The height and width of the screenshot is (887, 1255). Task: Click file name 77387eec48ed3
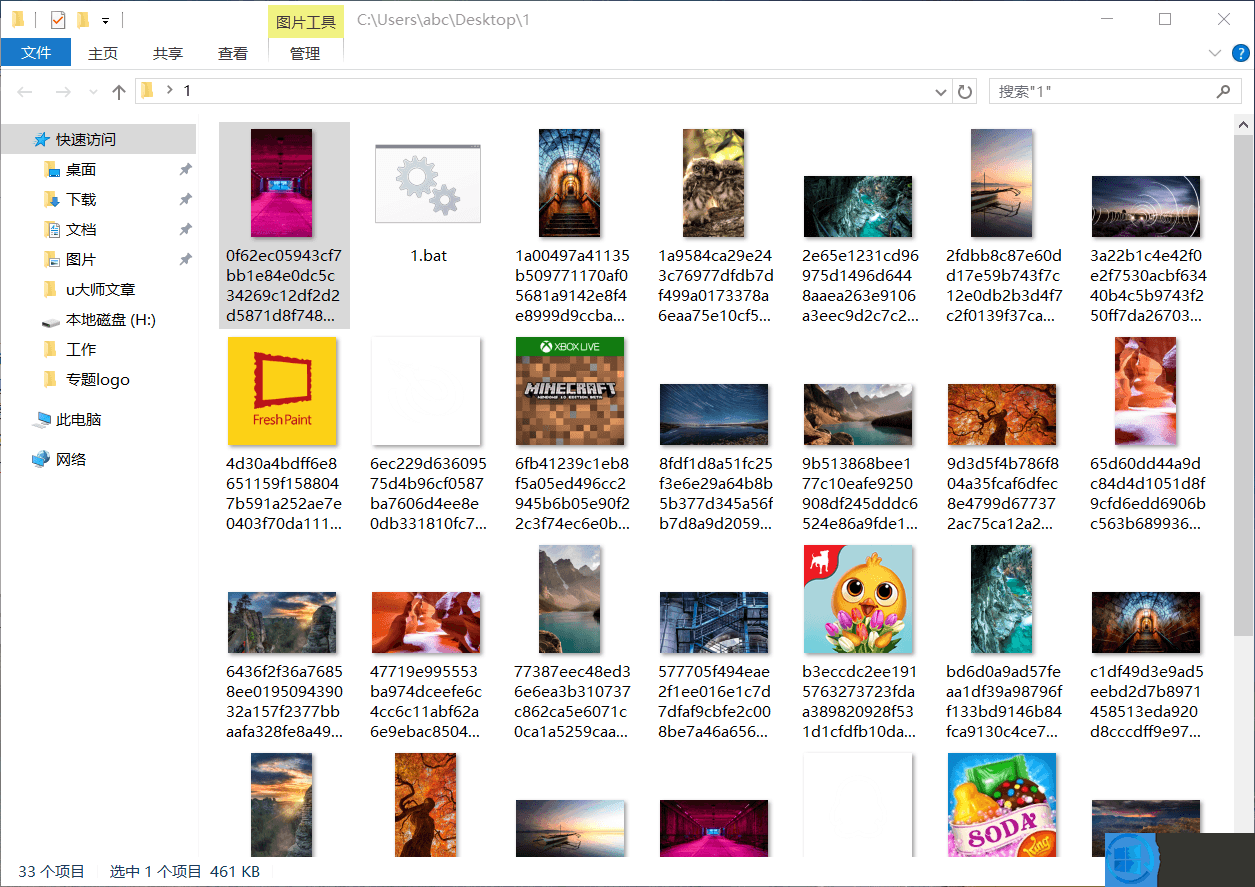pyautogui.click(x=570, y=702)
